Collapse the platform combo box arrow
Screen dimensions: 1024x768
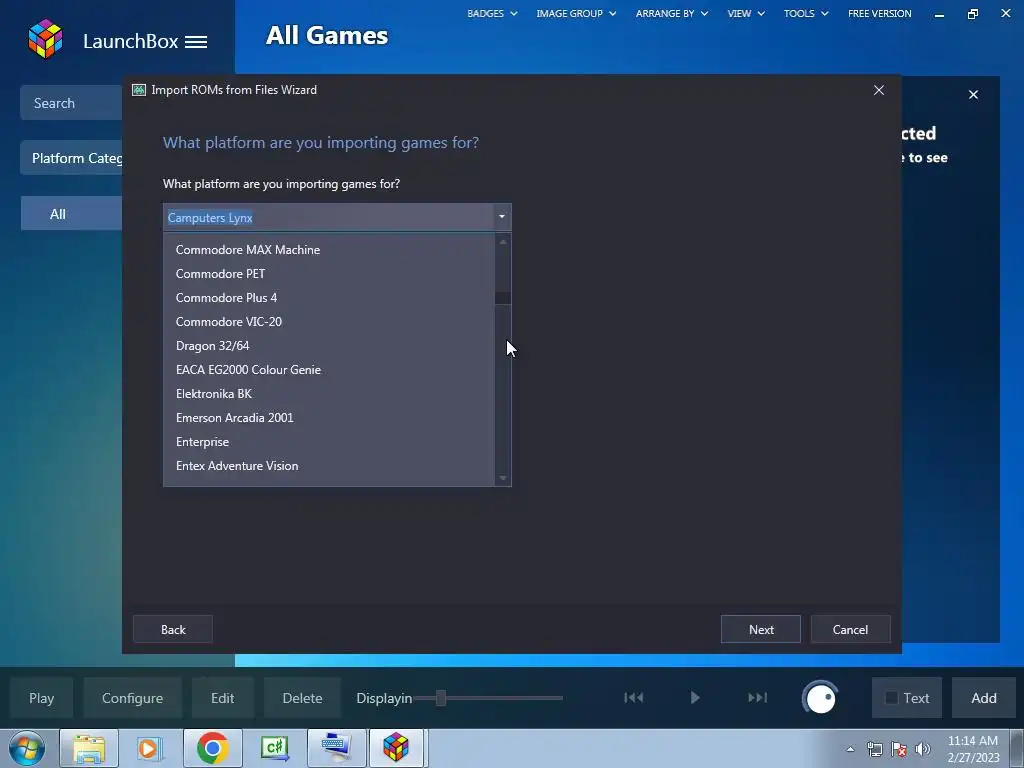502,217
